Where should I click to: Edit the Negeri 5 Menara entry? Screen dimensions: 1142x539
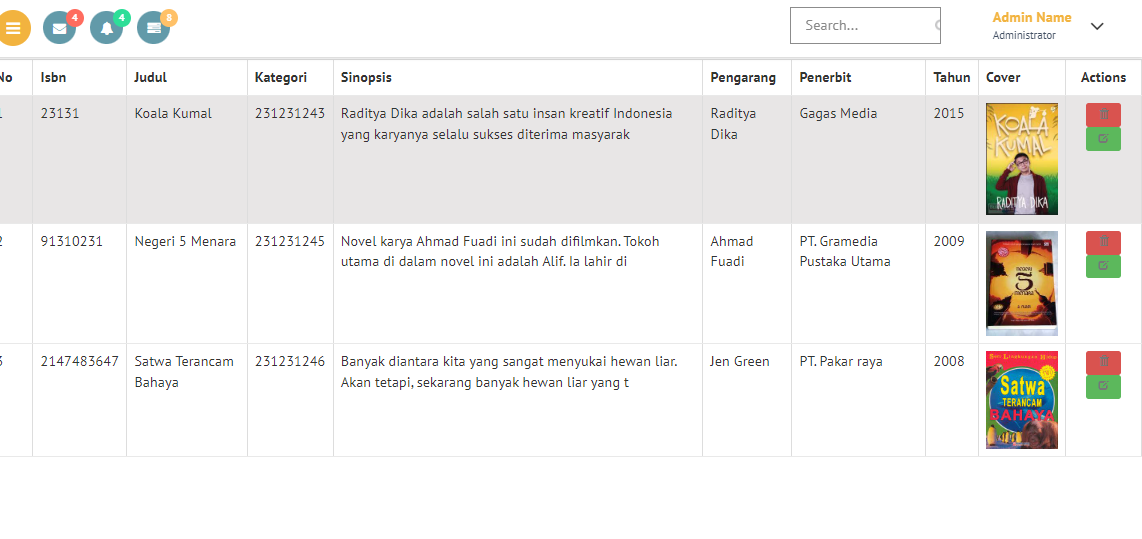pyautogui.click(x=1103, y=266)
